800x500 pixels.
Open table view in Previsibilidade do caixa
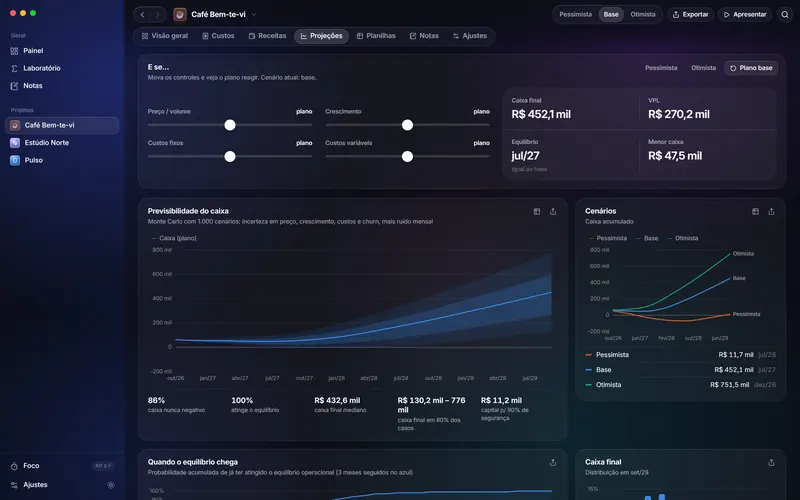537,211
